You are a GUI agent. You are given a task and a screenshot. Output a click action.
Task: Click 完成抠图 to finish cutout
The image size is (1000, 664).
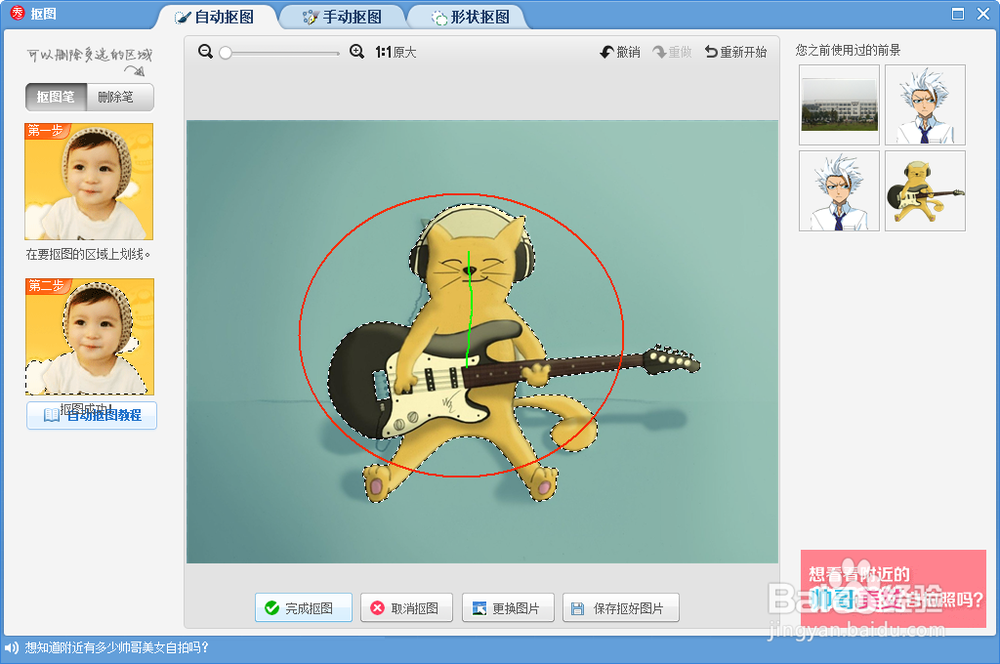click(x=304, y=608)
